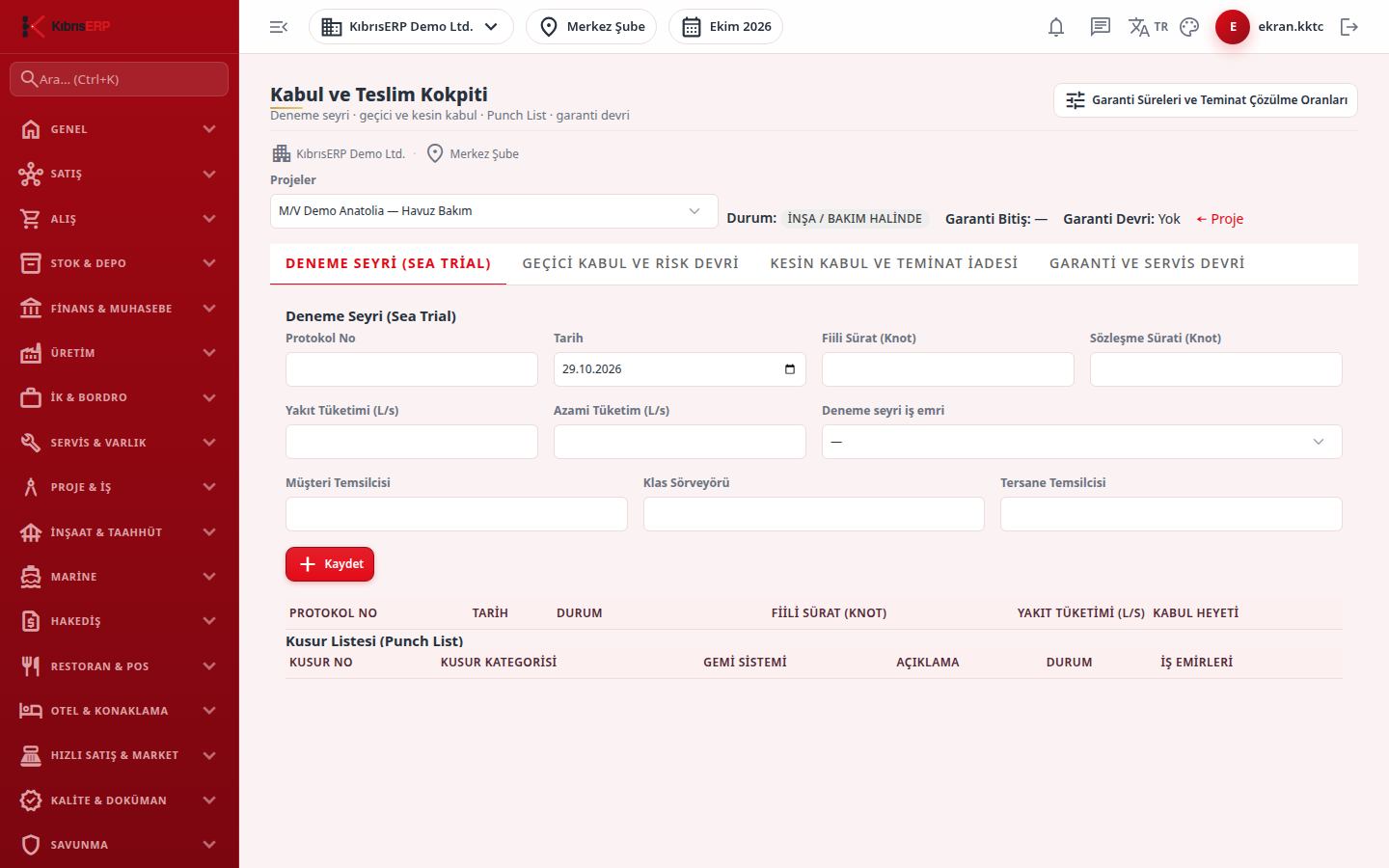Open the Satış module icon

31,174
